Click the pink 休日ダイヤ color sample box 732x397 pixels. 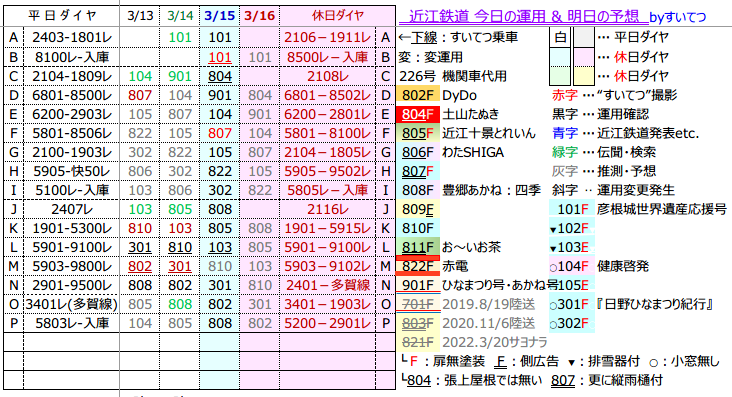(583, 57)
